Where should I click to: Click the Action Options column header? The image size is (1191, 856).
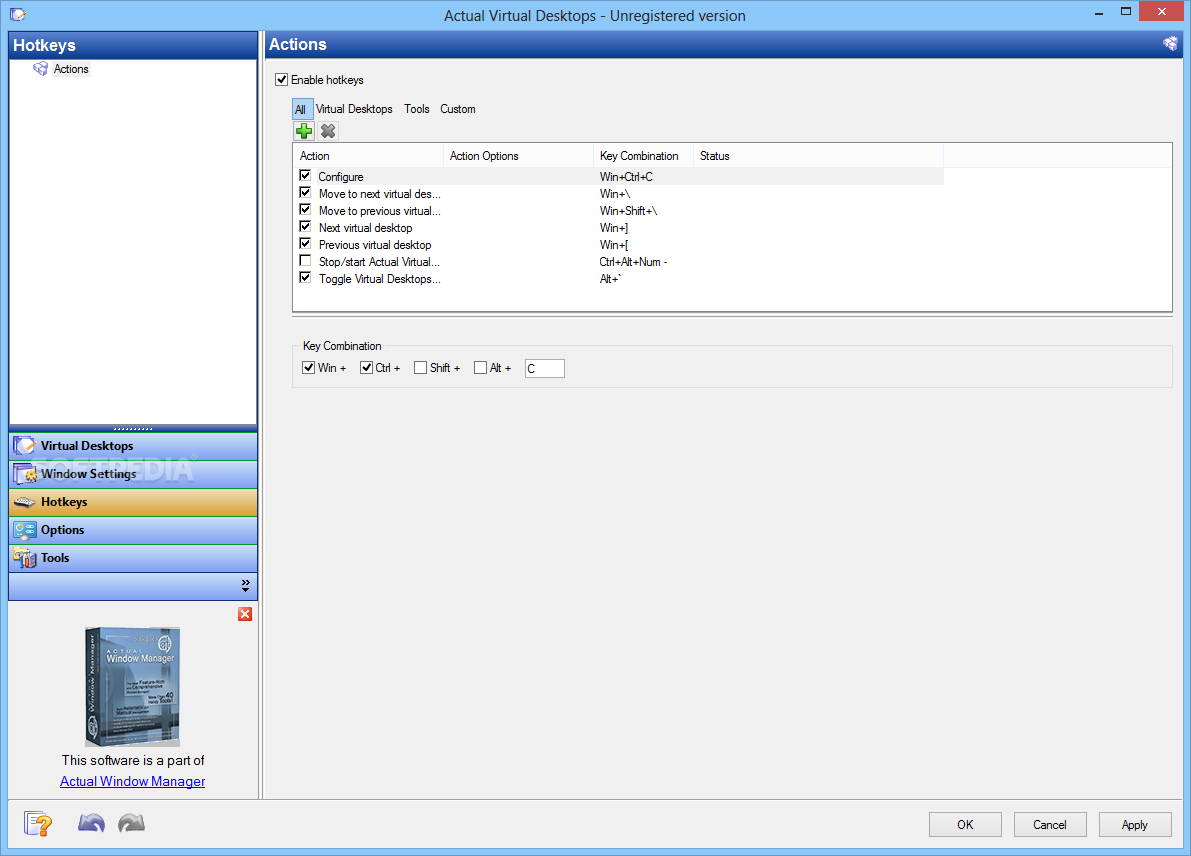[518, 156]
